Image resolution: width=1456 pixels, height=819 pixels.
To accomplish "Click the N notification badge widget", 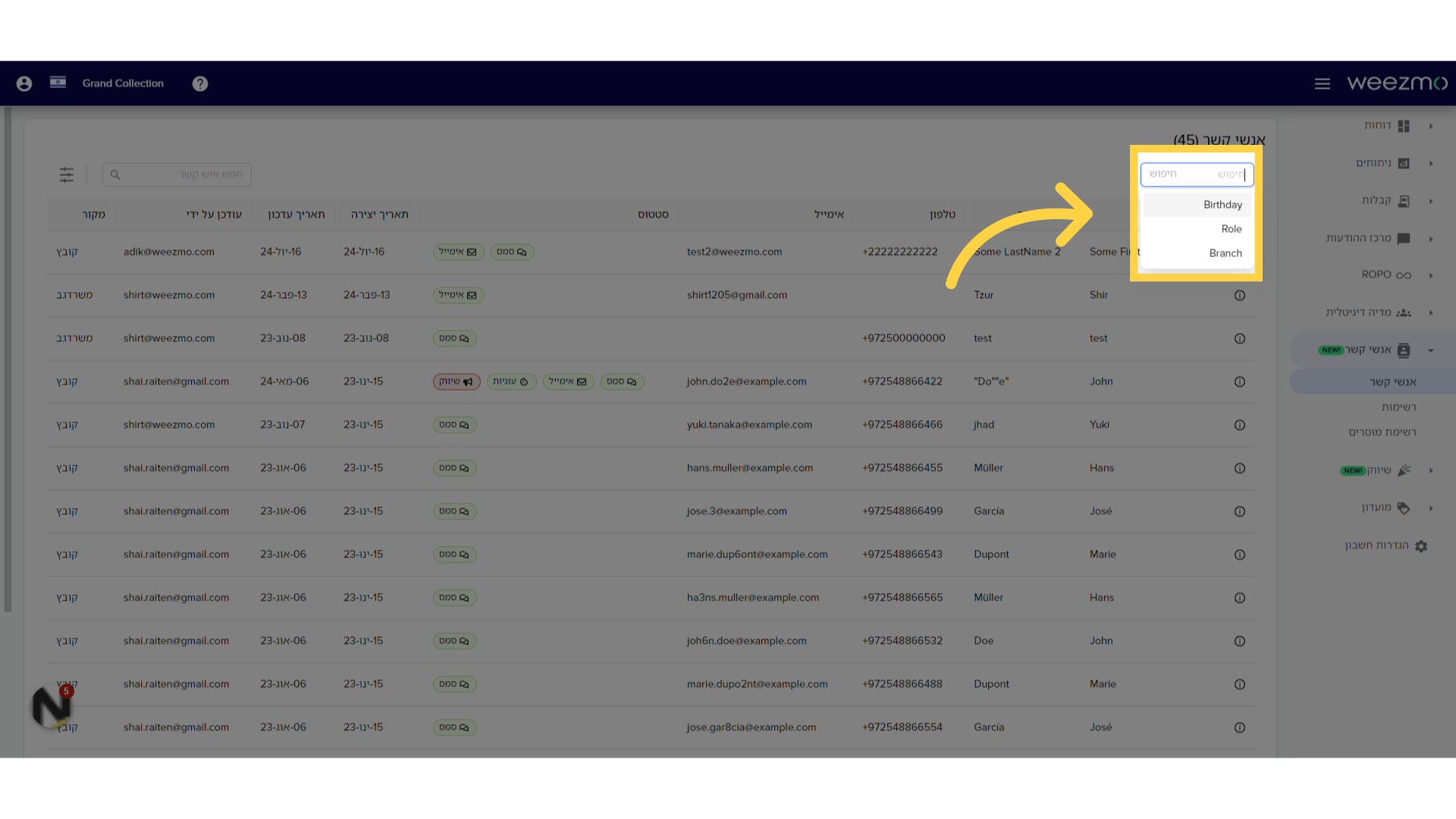I will [52, 706].
